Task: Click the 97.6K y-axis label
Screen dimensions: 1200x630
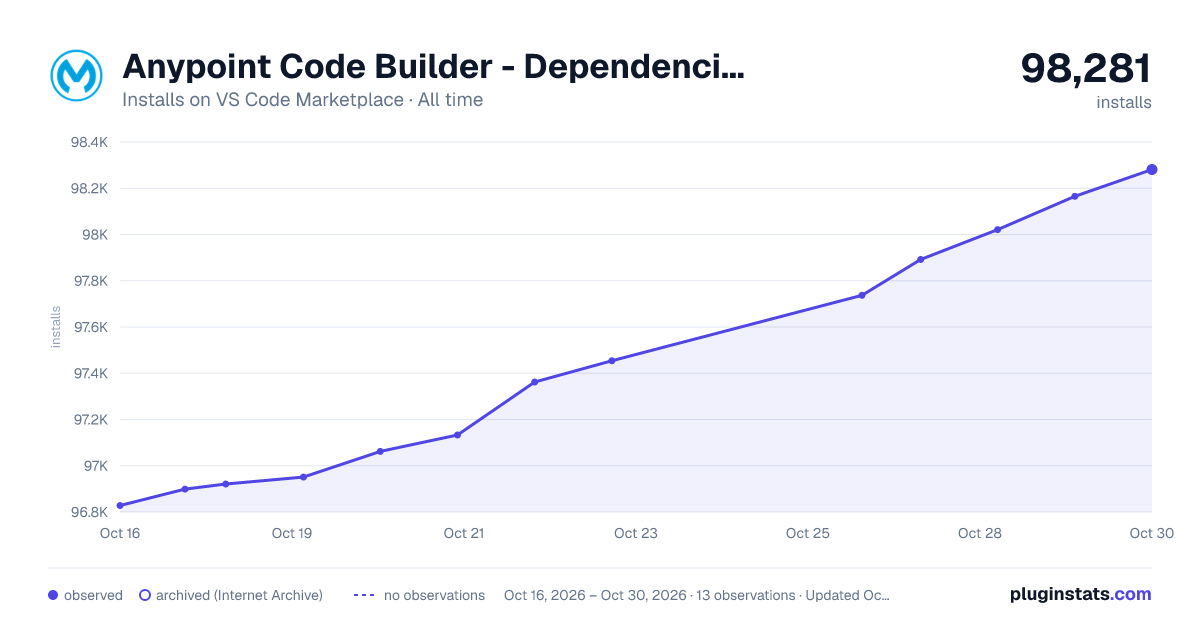Action: click(x=89, y=327)
